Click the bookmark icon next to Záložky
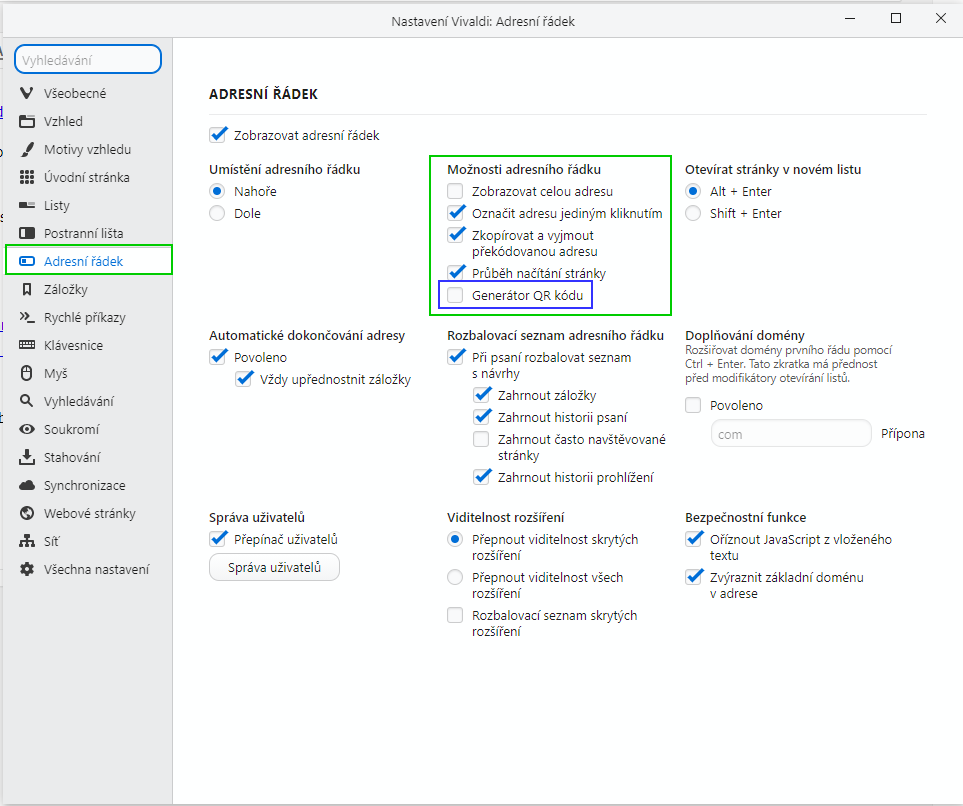 26,289
